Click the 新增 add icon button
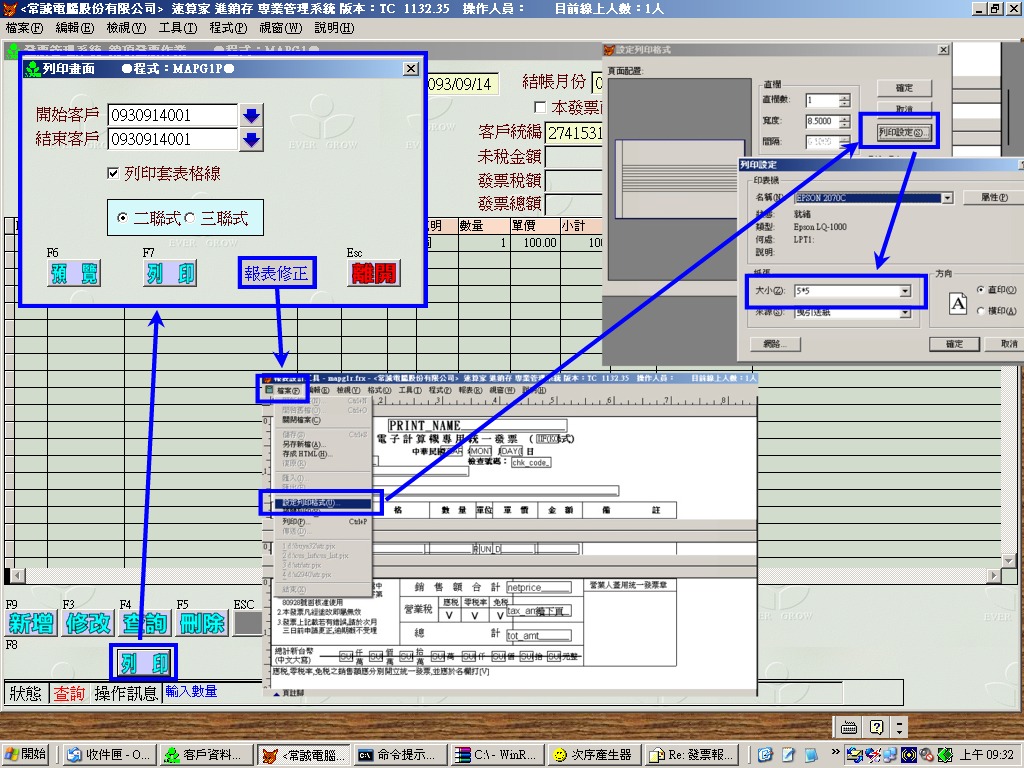This screenshot has width=1024, height=768. click(x=31, y=623)
